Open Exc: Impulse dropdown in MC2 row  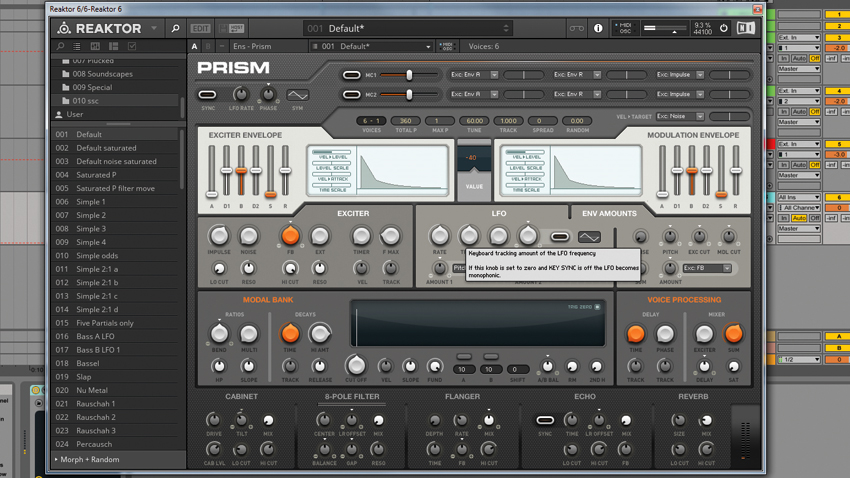[679, 94]
